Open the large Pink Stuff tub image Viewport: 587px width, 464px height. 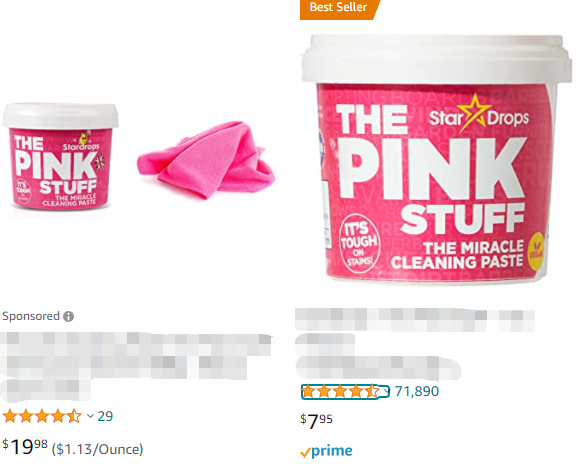(437, 160)
